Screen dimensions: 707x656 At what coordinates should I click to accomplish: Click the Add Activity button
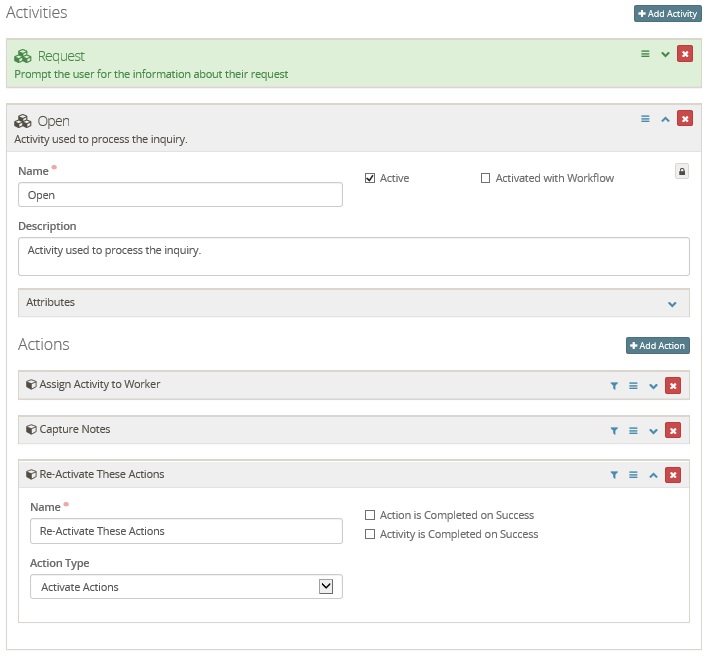tap(667, 14)
